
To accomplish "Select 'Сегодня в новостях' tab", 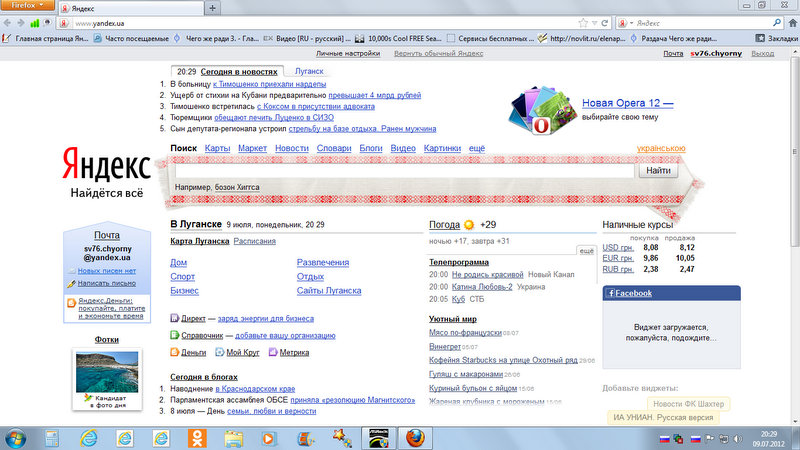I will click(x=239, y=72).
